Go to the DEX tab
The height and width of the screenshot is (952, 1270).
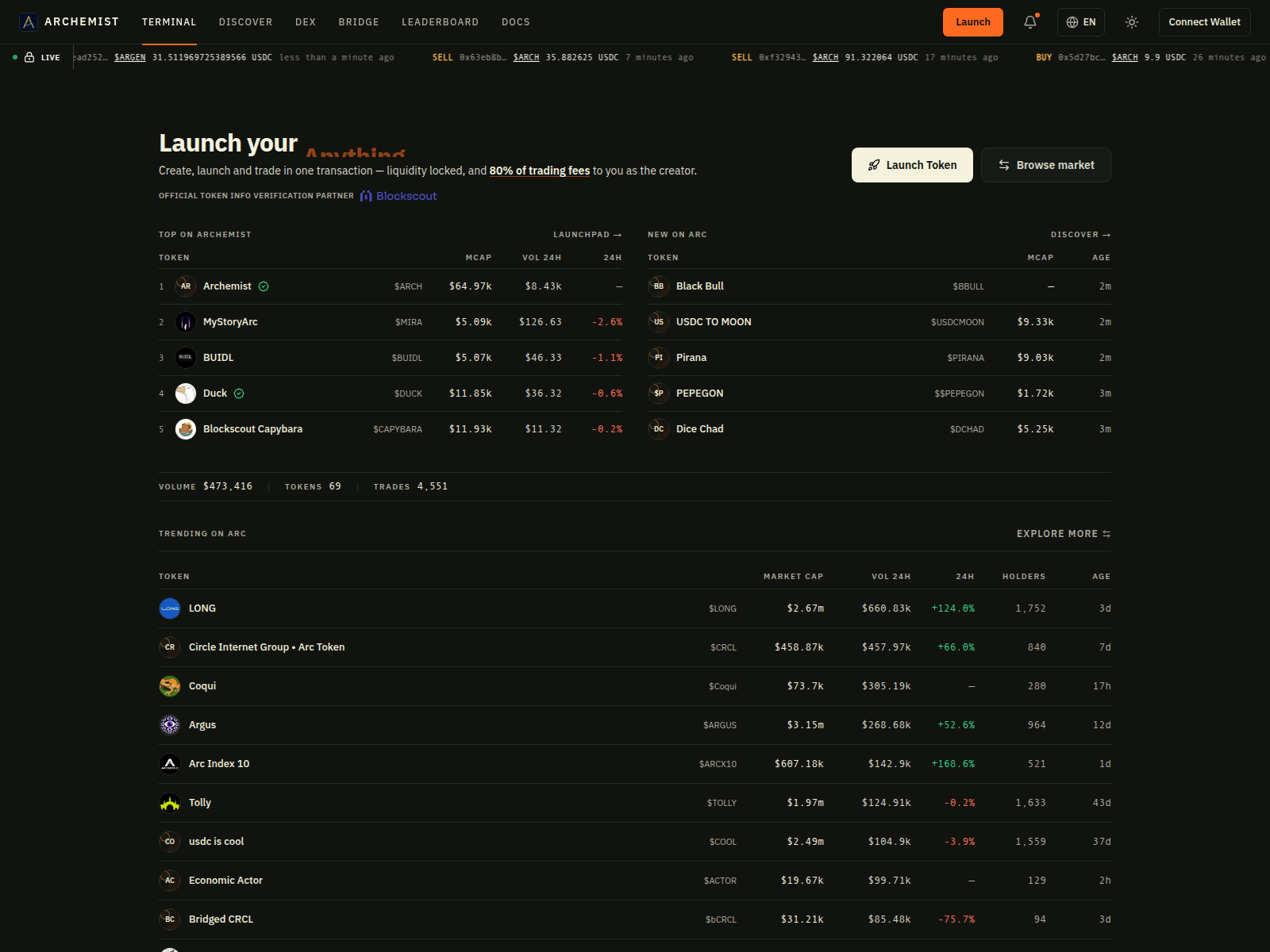click(x=306, y=22)
